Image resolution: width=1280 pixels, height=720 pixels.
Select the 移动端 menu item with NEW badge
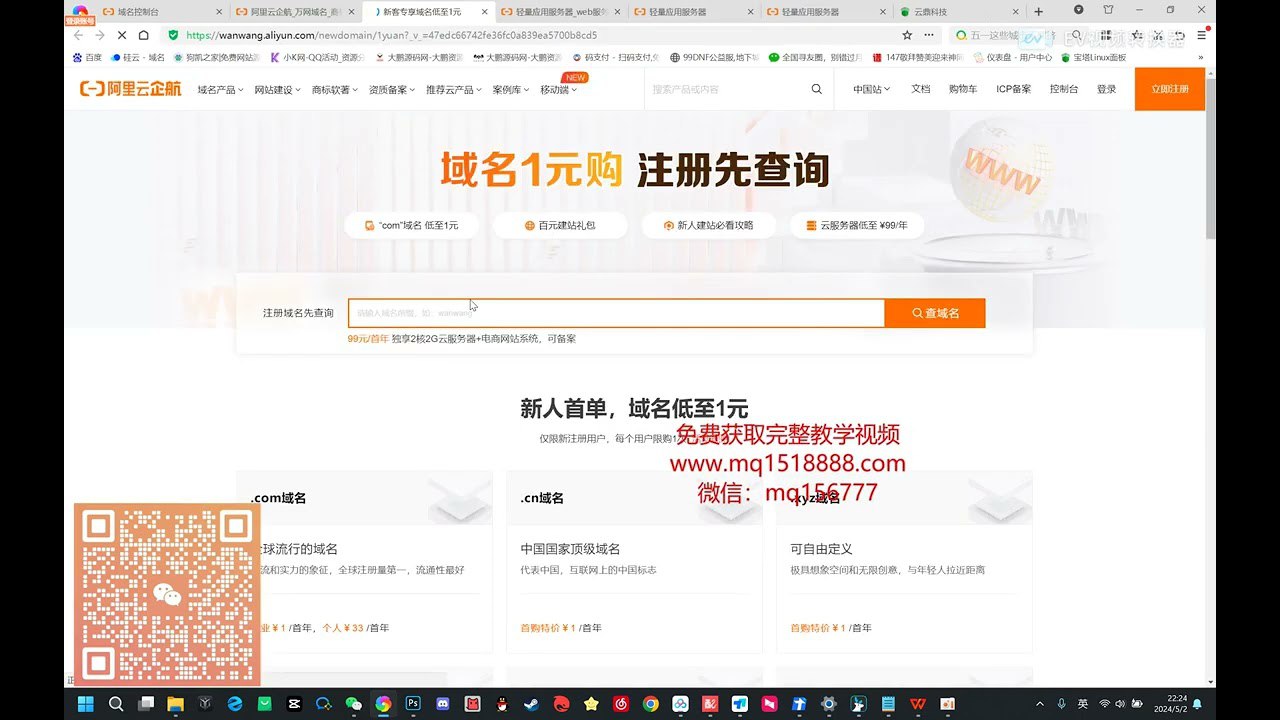[555, 88]
